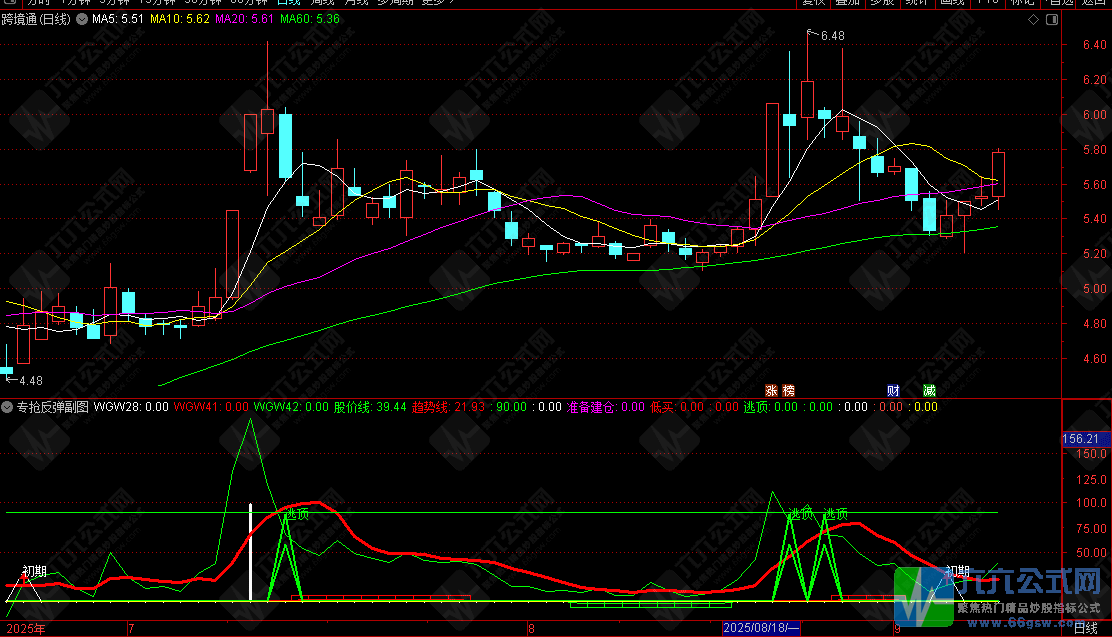Switch to the 周线 period tab
The width and height of the screenshot is (1112, 637).
[x=322, y=2]
